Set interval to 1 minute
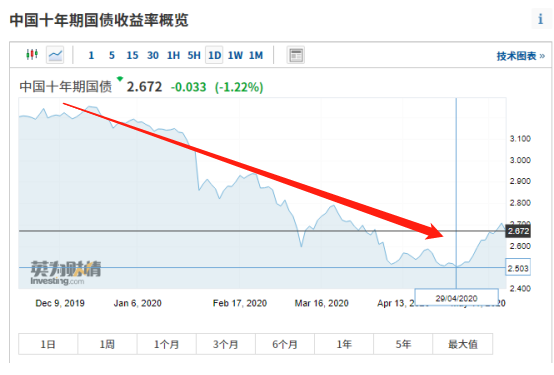Viewport: 554px width, 375px height. (91, 55)
